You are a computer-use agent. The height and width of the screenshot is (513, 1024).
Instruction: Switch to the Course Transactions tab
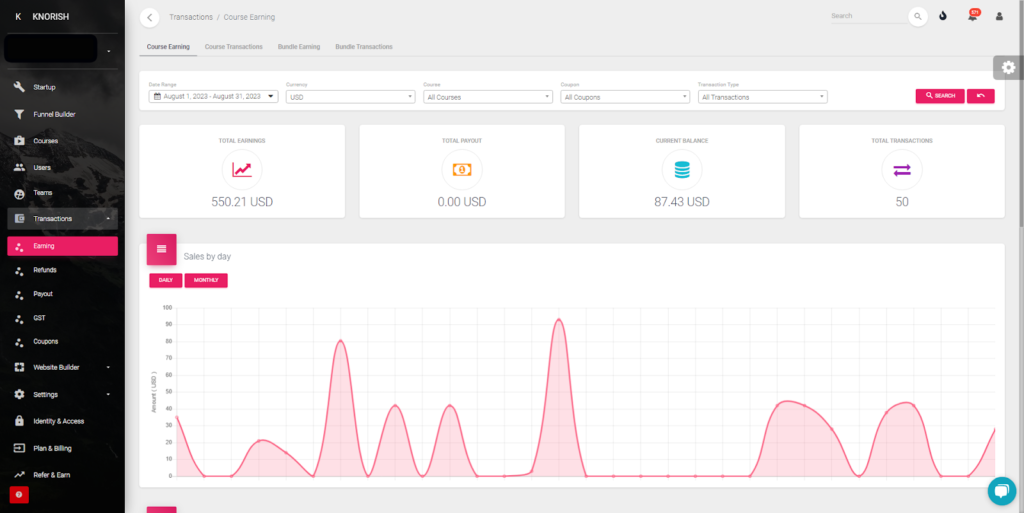point(233,47)
